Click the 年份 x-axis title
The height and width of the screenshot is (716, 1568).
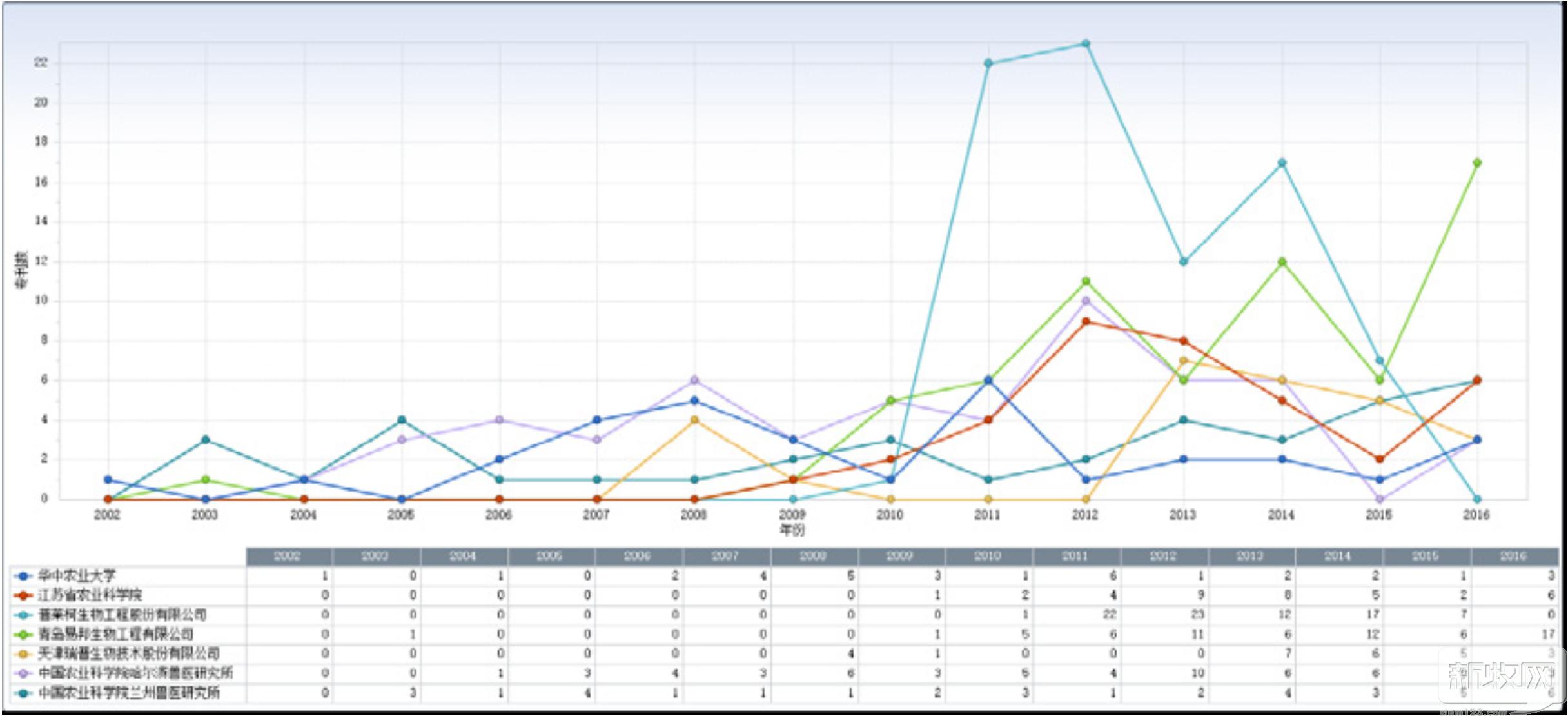pos(792,530)
